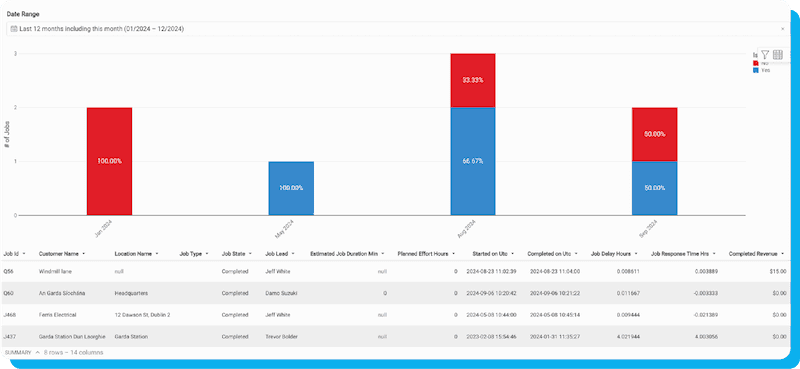Click the calendar icon in the date range field

[14, 29]
